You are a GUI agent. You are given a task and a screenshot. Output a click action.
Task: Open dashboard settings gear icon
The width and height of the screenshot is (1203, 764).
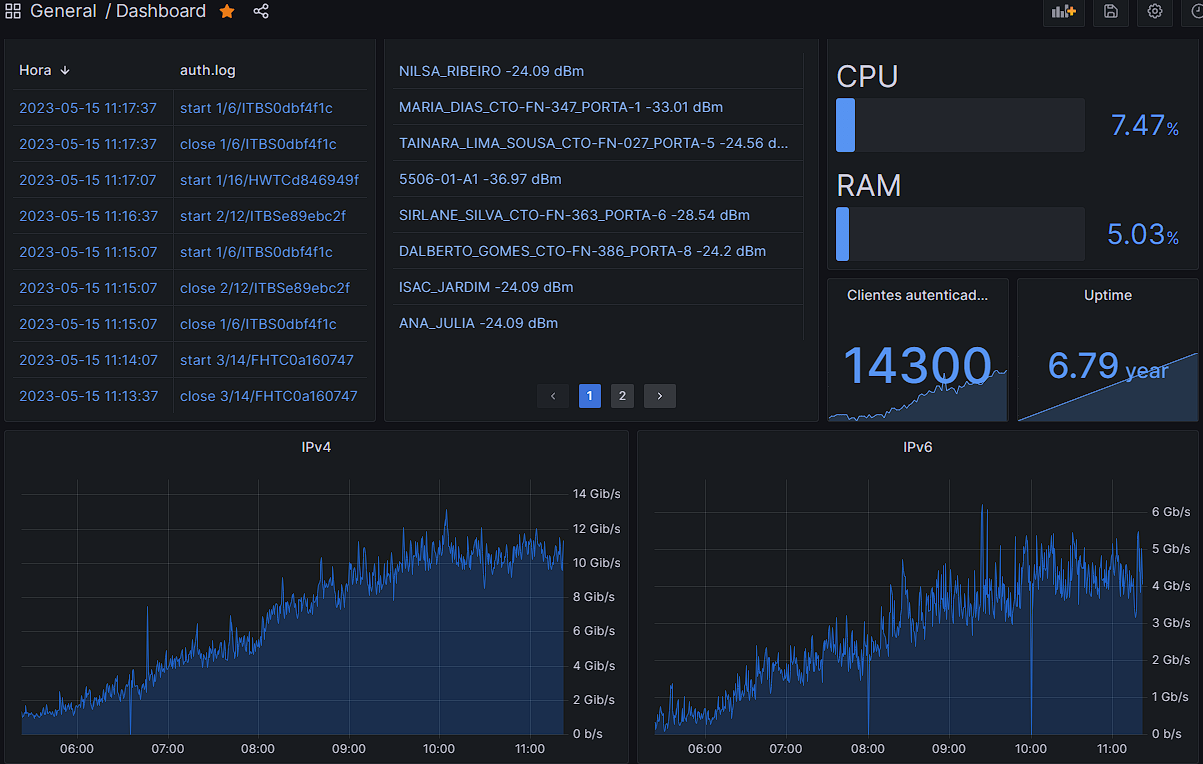pos(1155,11)
